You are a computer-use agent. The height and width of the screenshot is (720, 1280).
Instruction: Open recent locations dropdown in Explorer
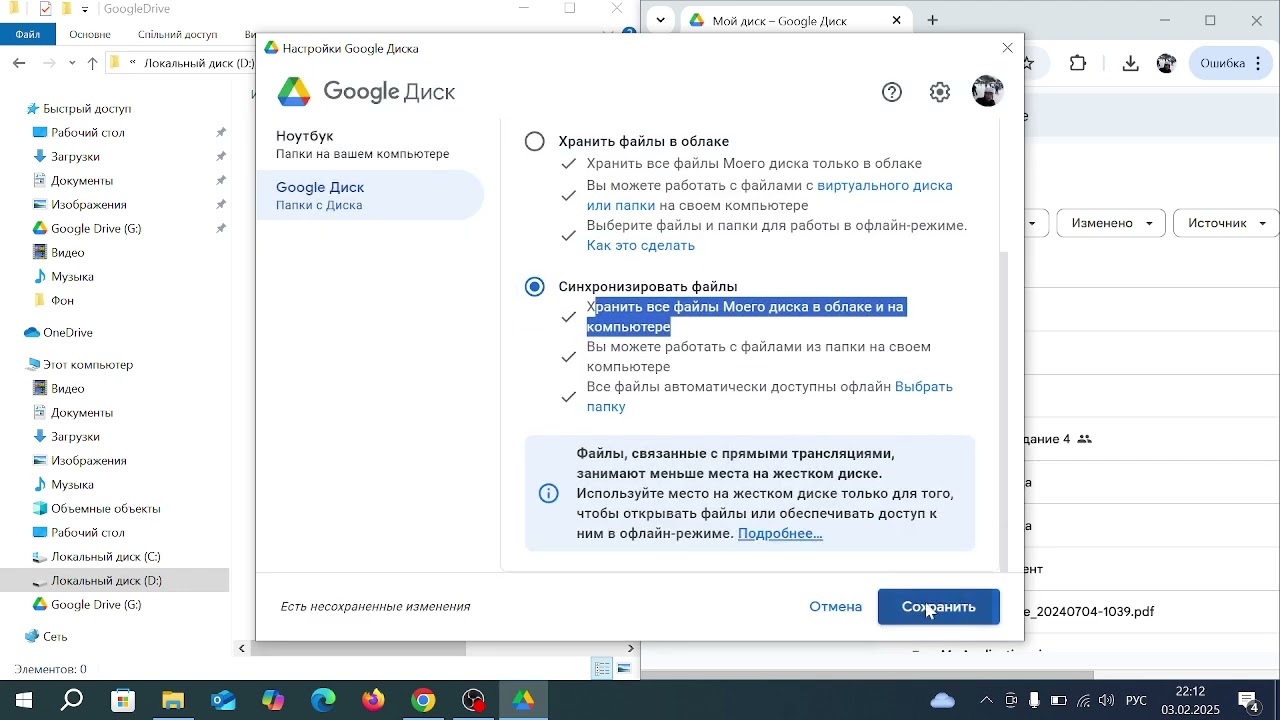point(72,63)
